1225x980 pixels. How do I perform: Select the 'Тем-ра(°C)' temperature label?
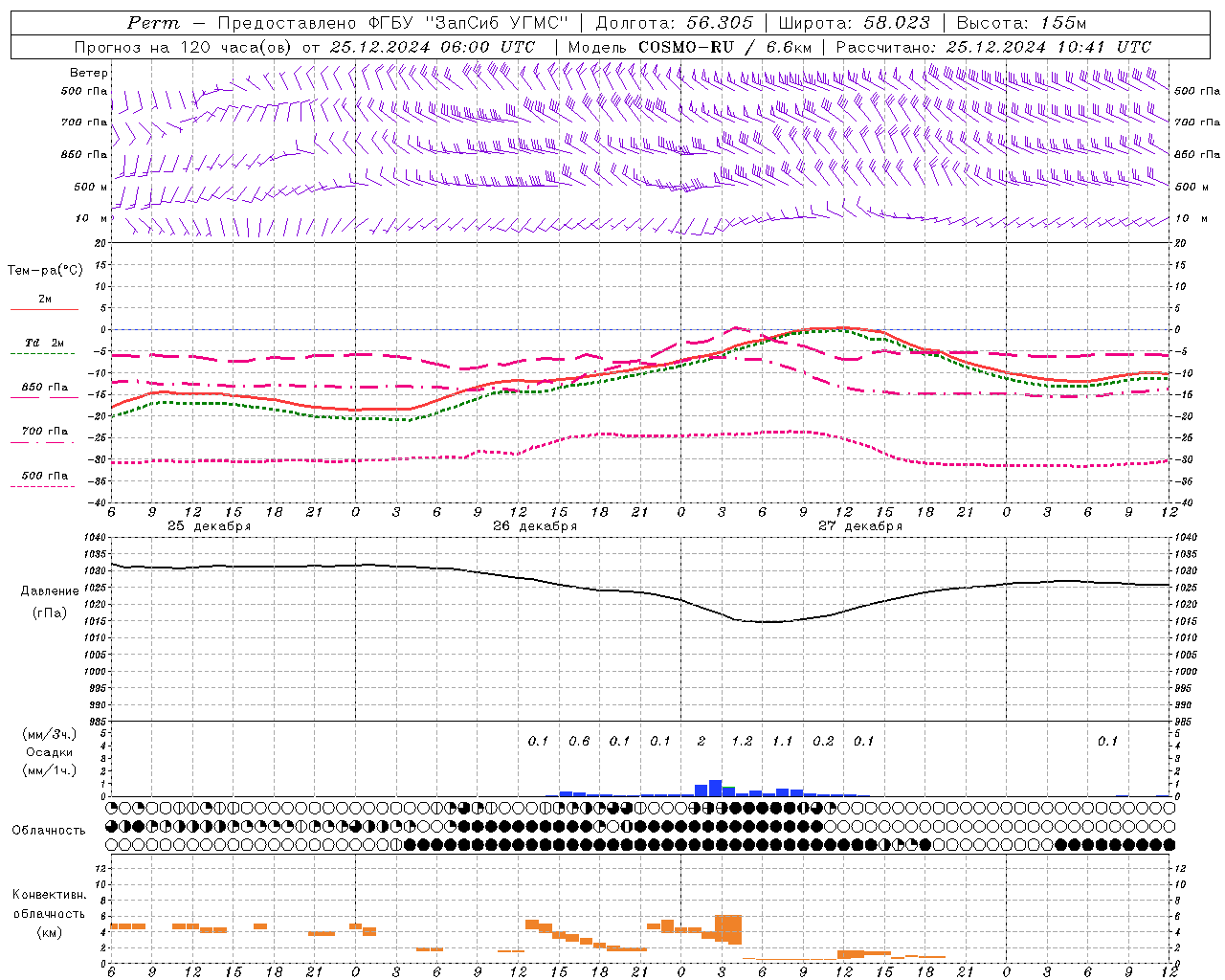click(45, 271)
